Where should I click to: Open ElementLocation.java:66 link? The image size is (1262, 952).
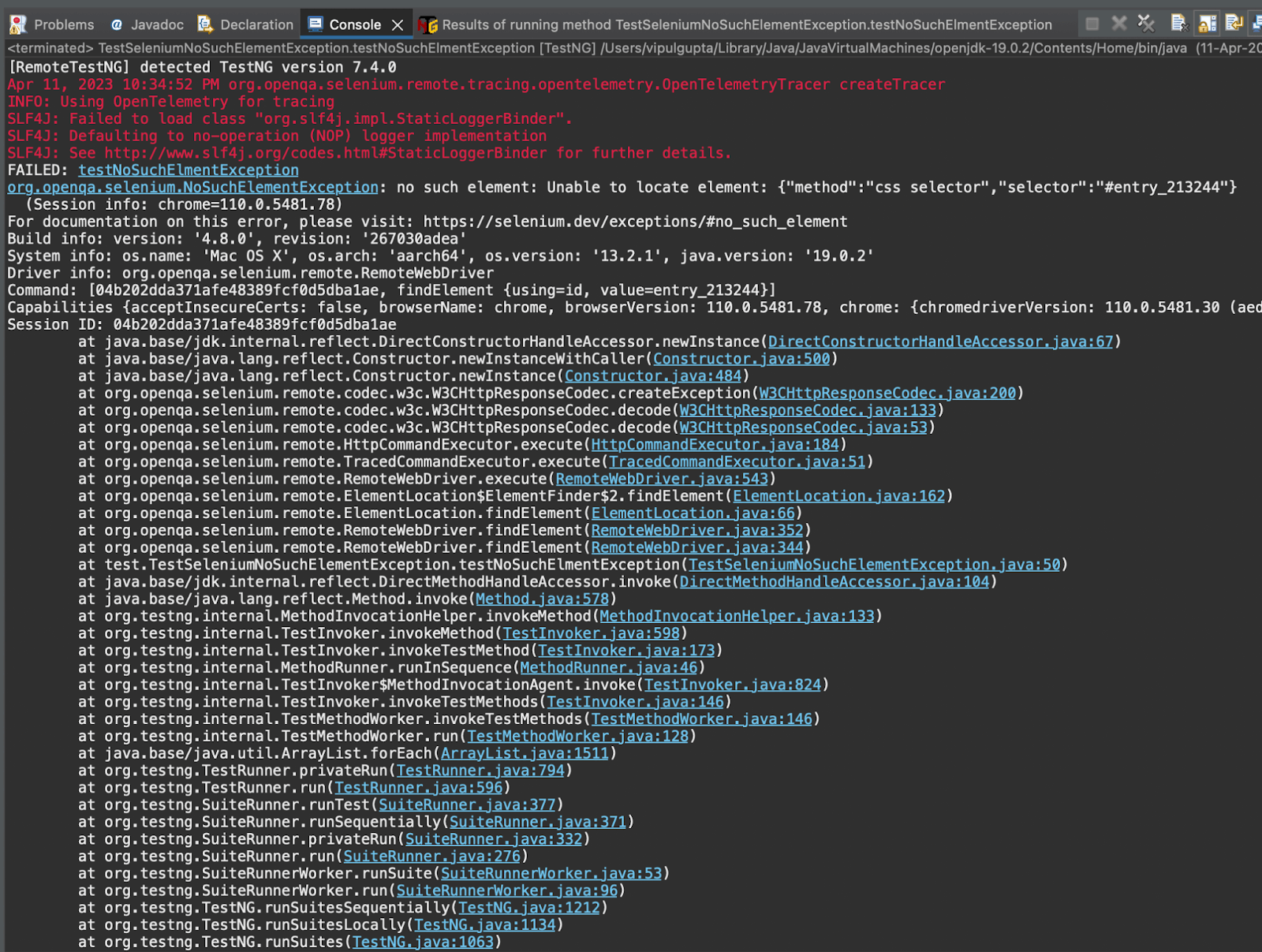(x=693, y=513)
